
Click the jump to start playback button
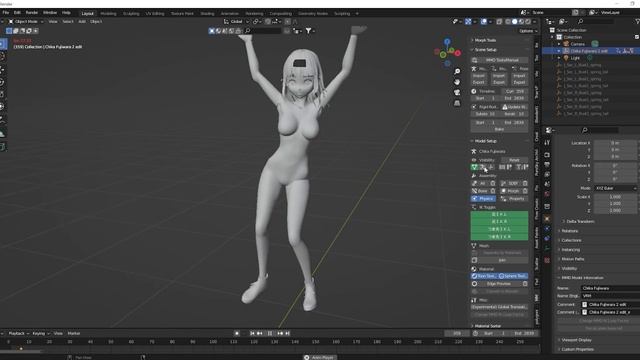(252, 333)
